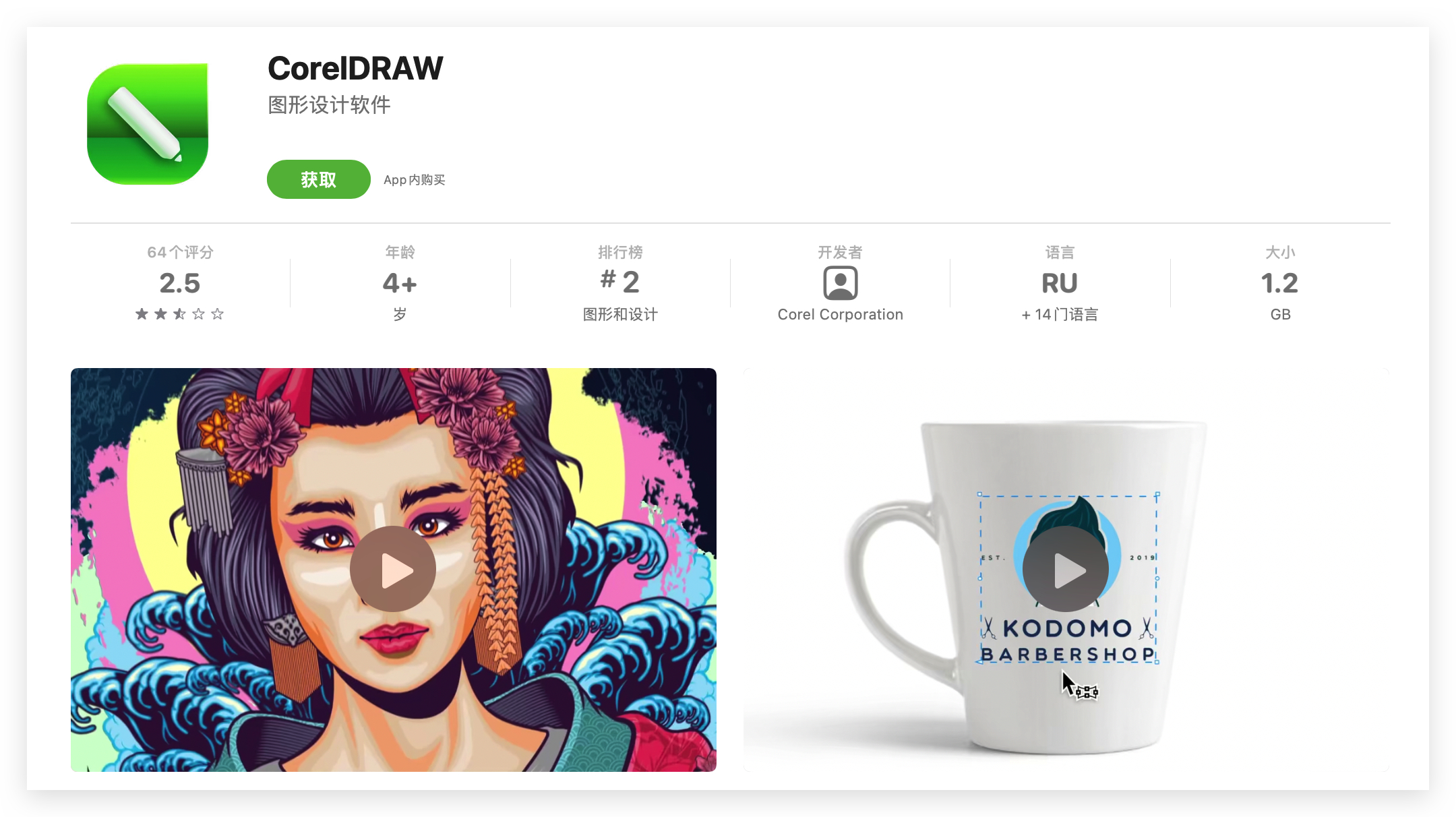Open the #2 chart ranking
Screen dimensions: 1456x817
620,281
